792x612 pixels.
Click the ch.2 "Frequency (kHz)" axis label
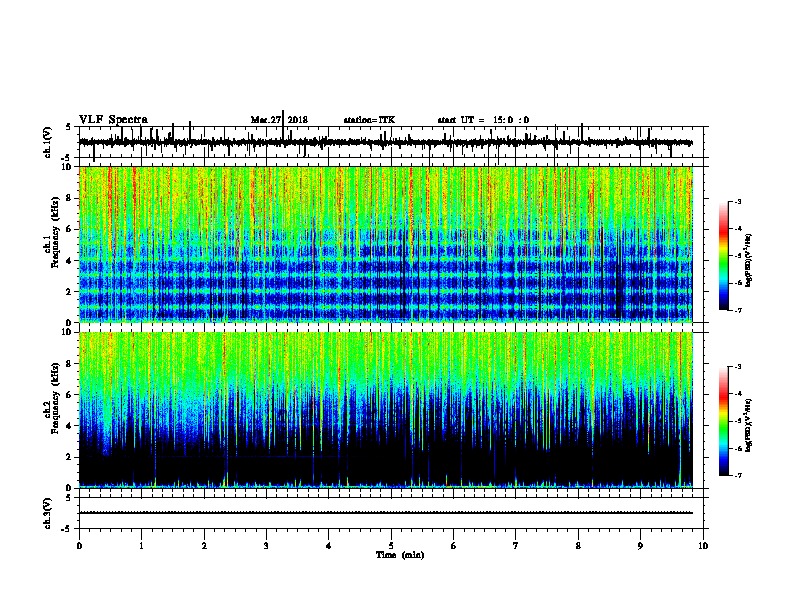[55, 398]
